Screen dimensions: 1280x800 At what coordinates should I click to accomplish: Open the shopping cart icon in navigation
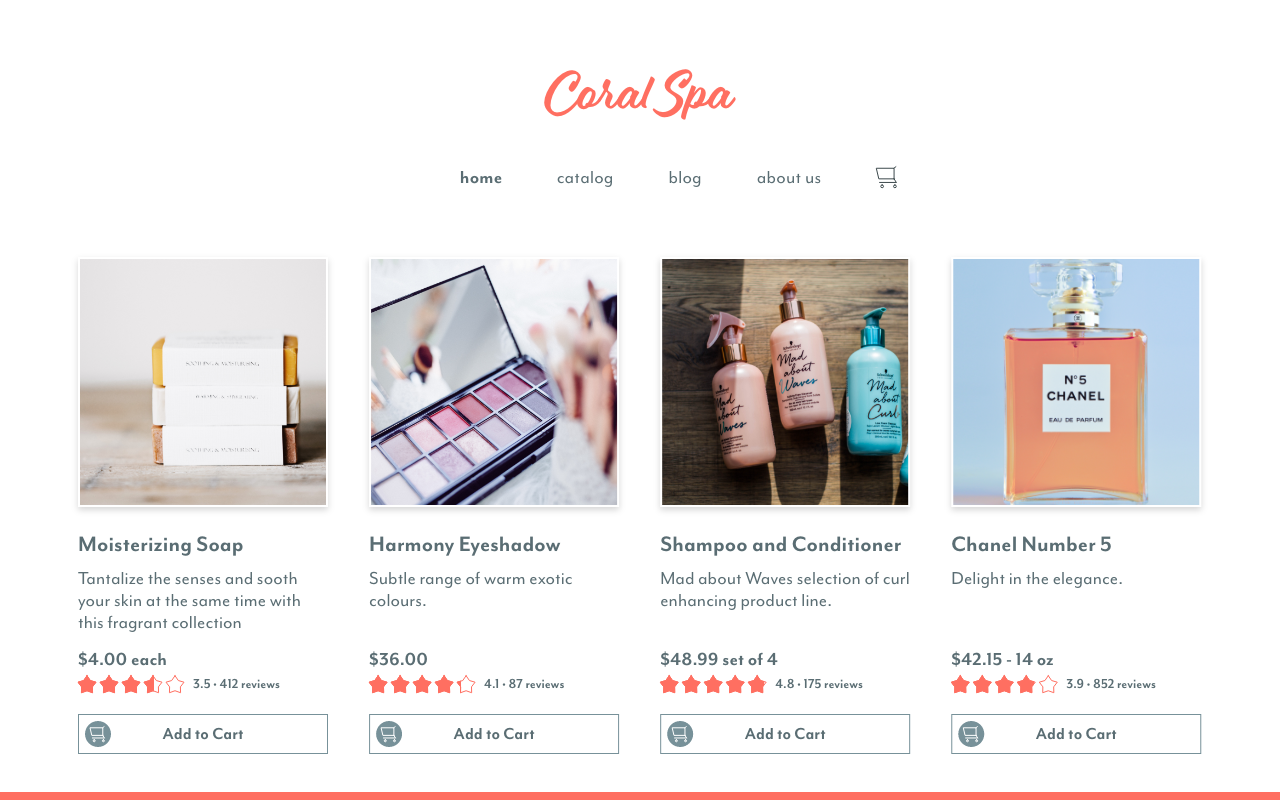[886, 177]
